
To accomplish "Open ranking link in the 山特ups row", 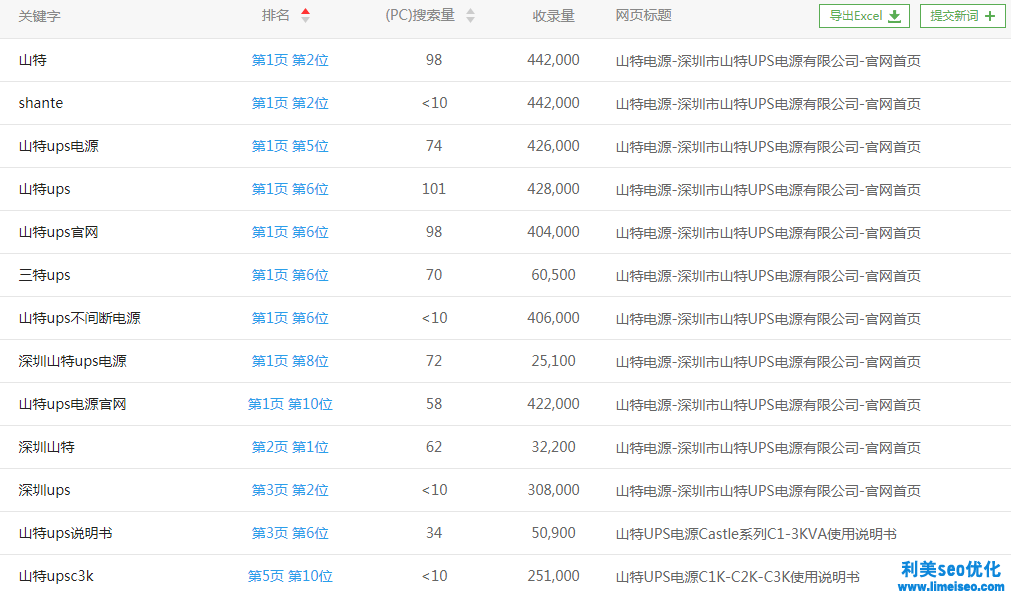I will (290, 189).
